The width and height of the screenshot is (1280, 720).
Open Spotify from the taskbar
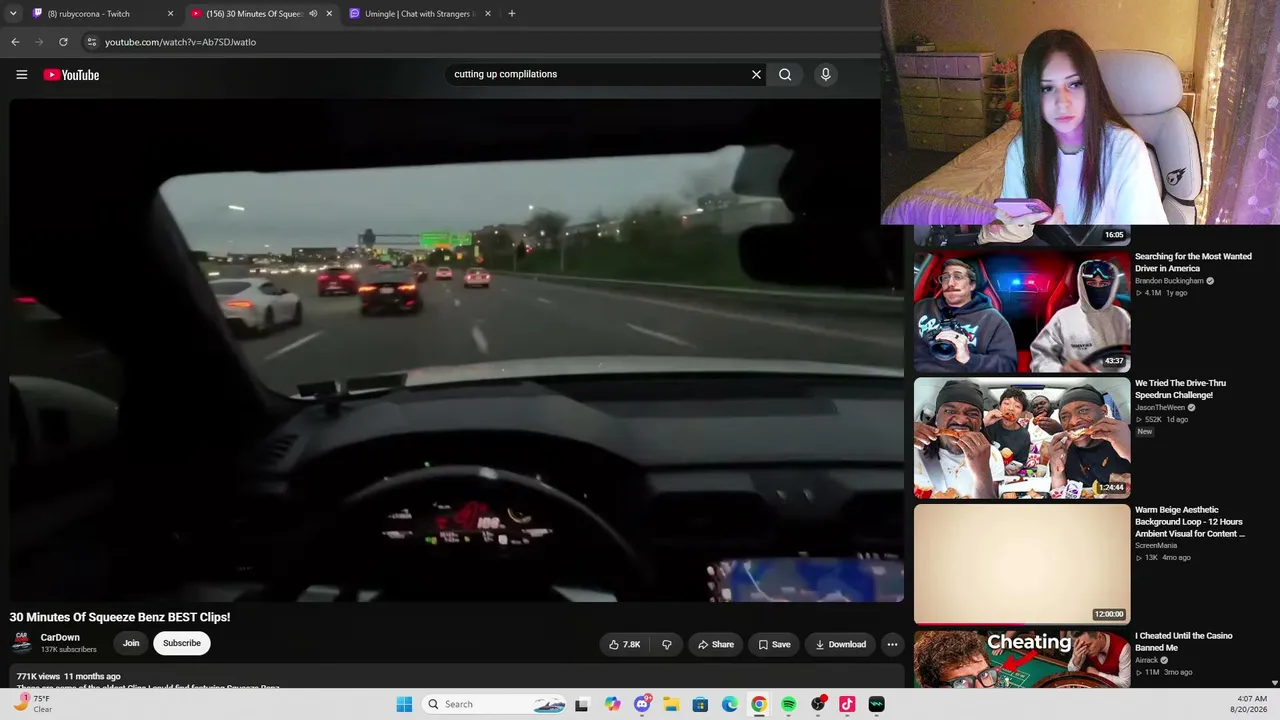(789, 704)
